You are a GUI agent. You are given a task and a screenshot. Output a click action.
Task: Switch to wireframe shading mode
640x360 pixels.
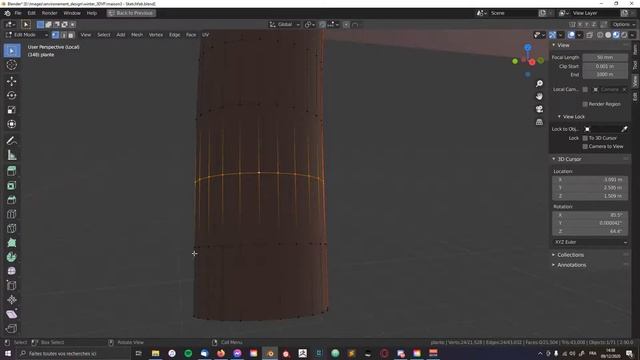pos(600,35)
